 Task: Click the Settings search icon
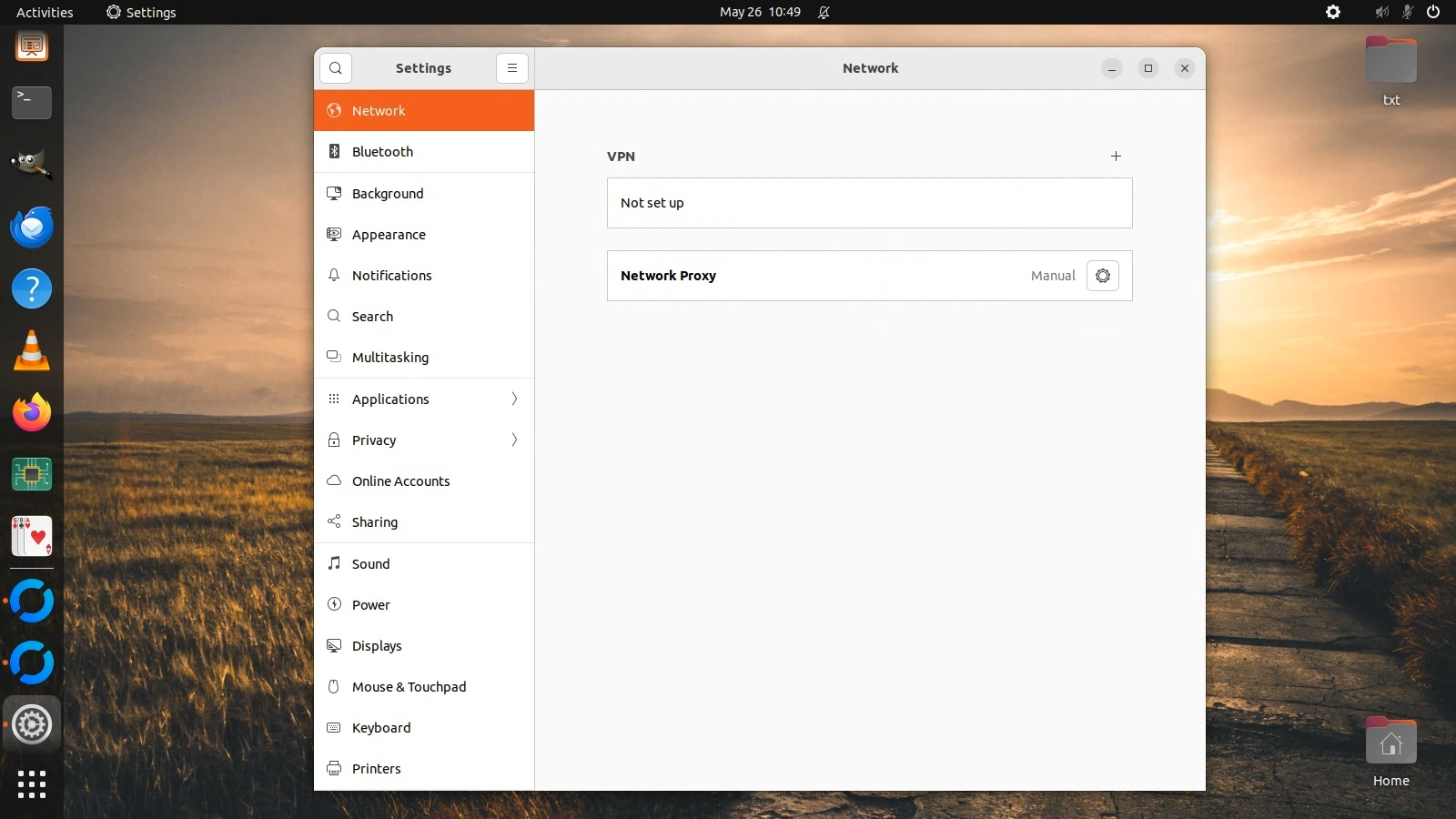(x=336, y=68)
